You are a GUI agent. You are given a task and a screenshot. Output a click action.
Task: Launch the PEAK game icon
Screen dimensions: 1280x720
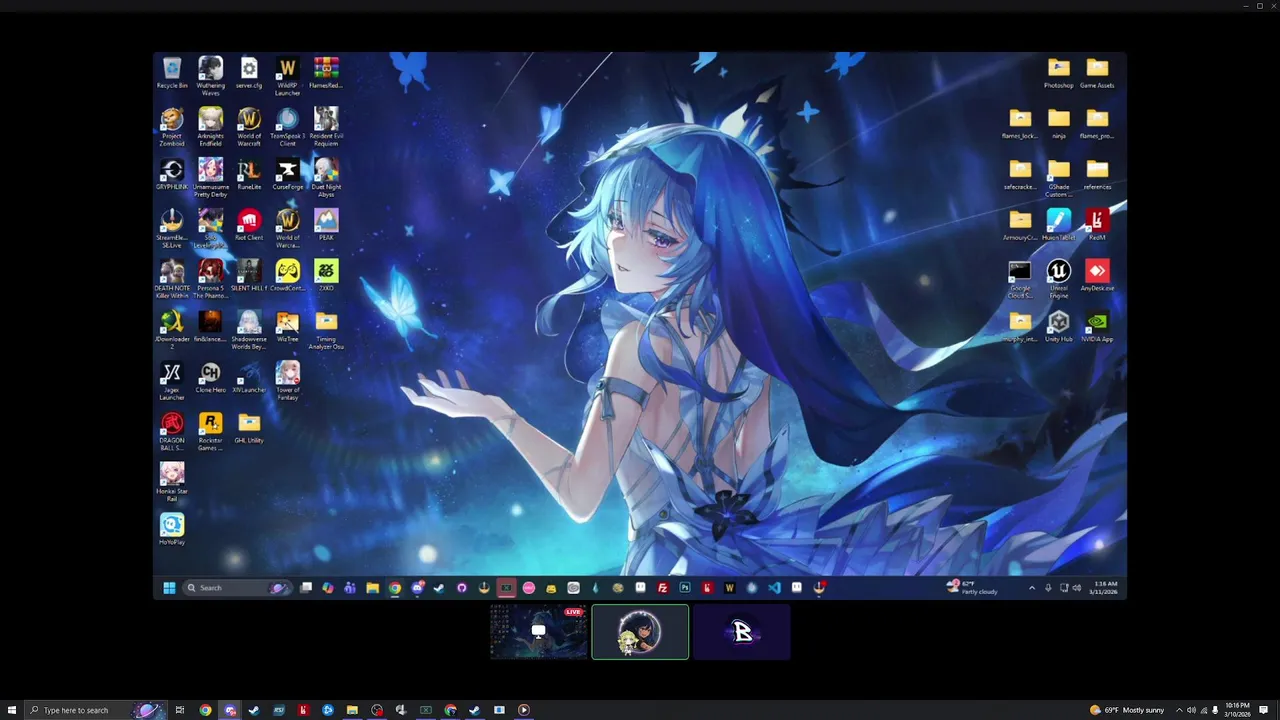pos(326,226)
